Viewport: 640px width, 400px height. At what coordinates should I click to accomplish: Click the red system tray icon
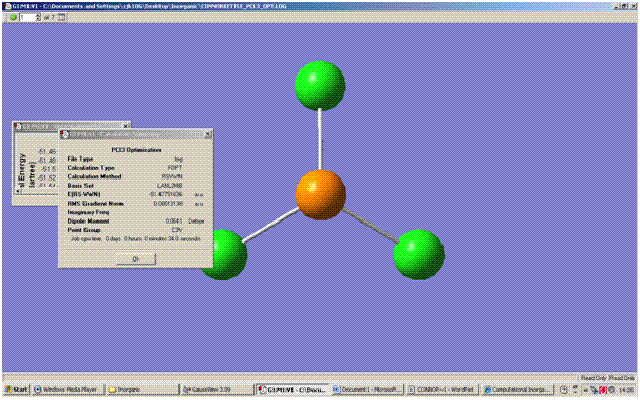[603, 390]
